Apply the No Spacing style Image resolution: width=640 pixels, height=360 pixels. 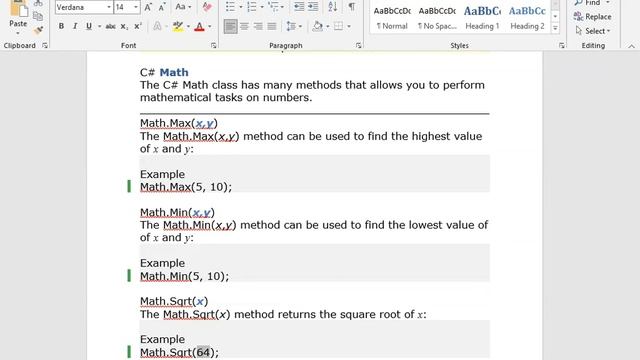tap(437, 18)
